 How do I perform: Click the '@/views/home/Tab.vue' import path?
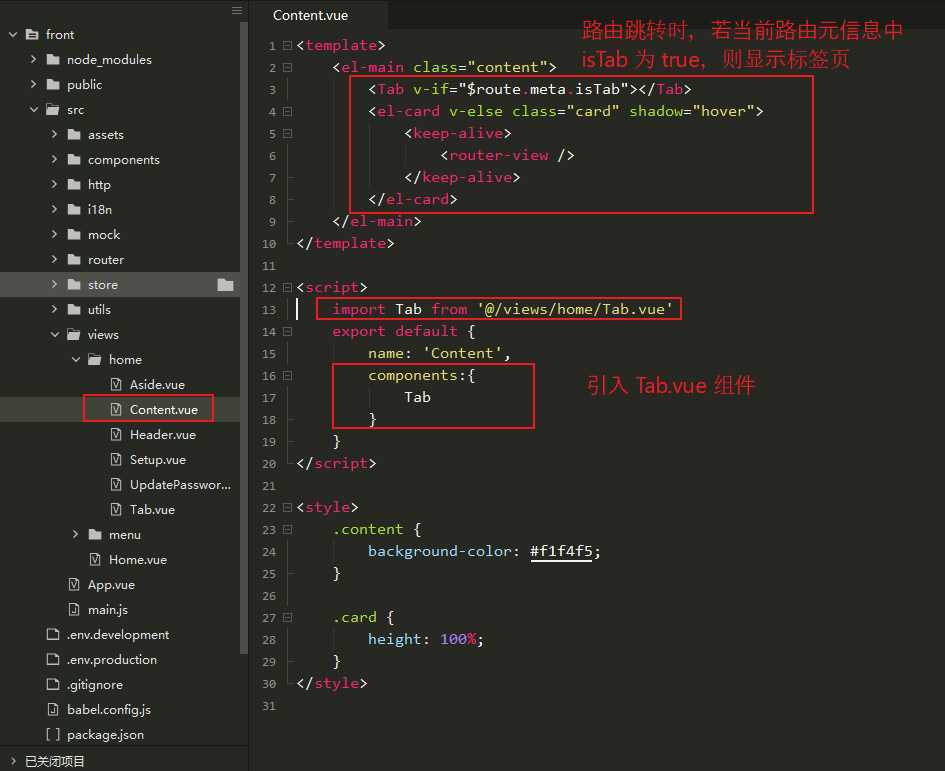(x=575, y=309)
